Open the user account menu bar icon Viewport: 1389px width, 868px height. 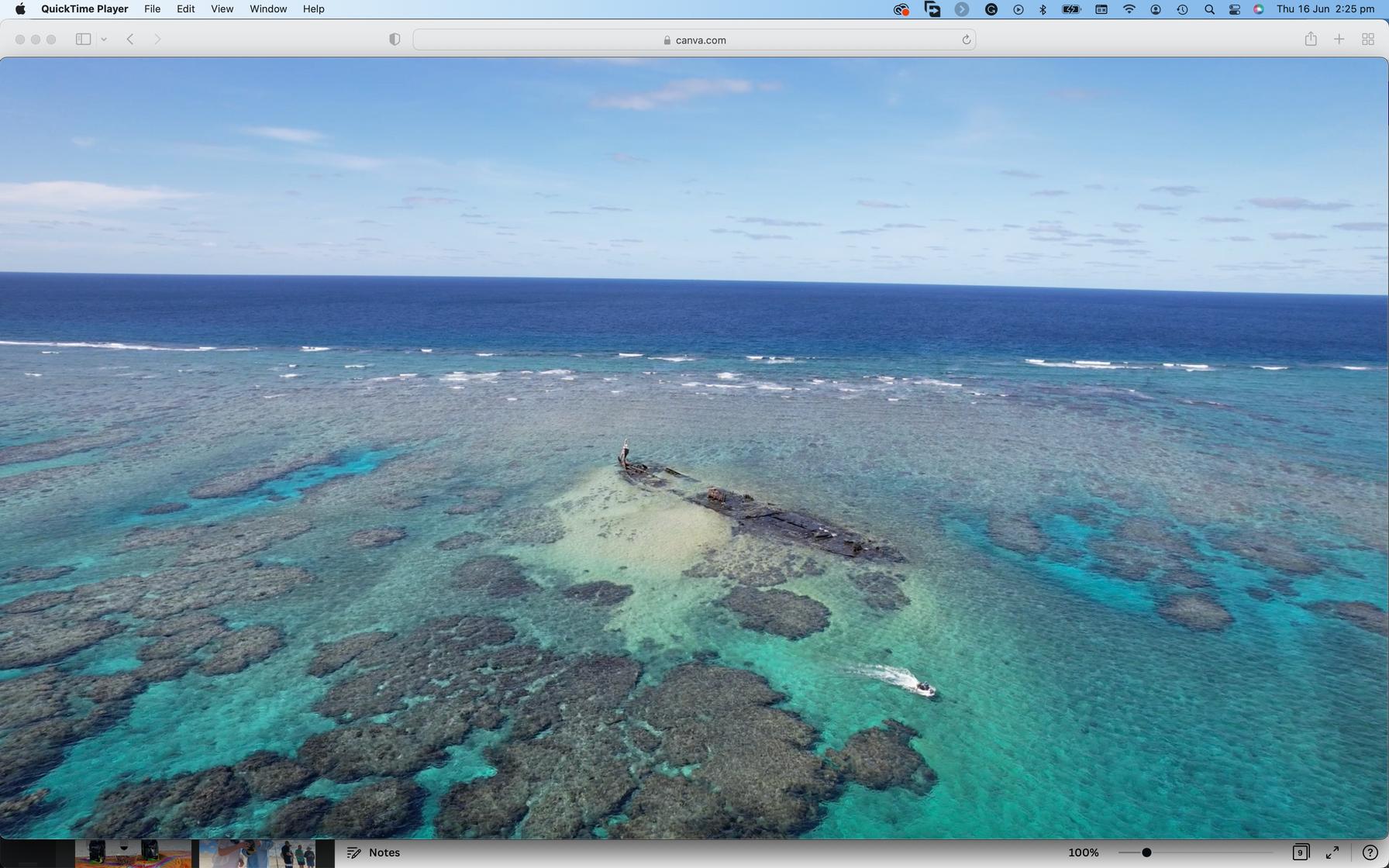(x=1156, y=9)
